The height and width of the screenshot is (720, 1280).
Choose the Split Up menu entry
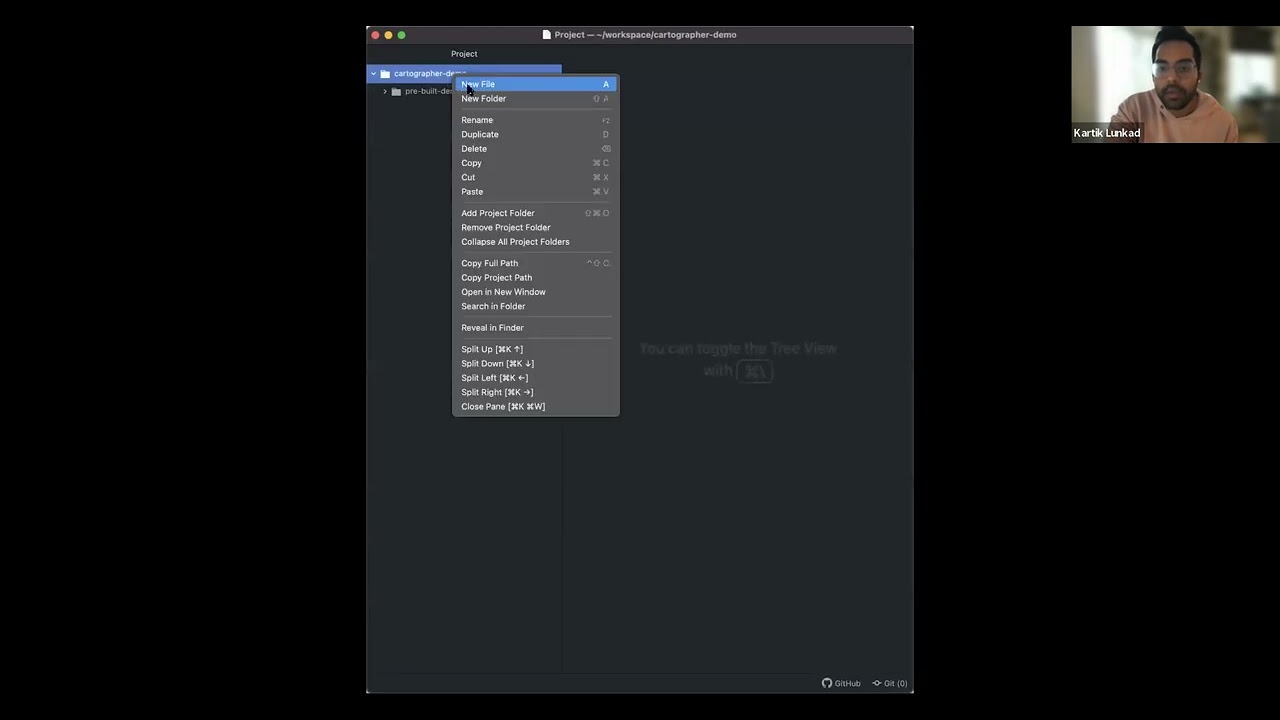click(536, 349)
